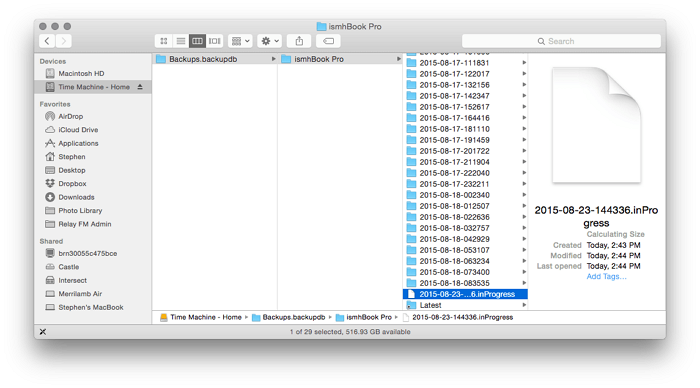Select shared computer Castle
This screenshot has width=700, height=388.
click(x=93, y=267)
